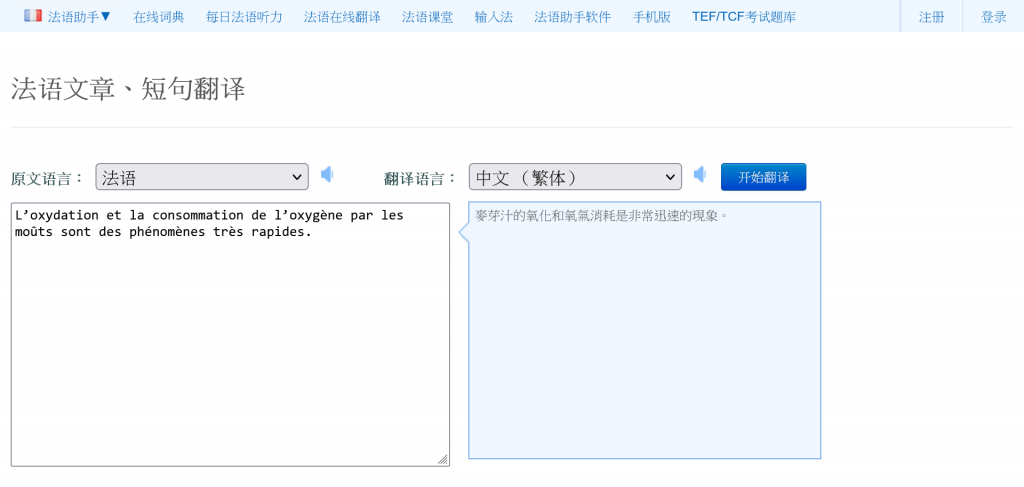Click the 登录 login link
Image resolution: width=1024 pixels, height=487 pixels.
click(993, 17)
